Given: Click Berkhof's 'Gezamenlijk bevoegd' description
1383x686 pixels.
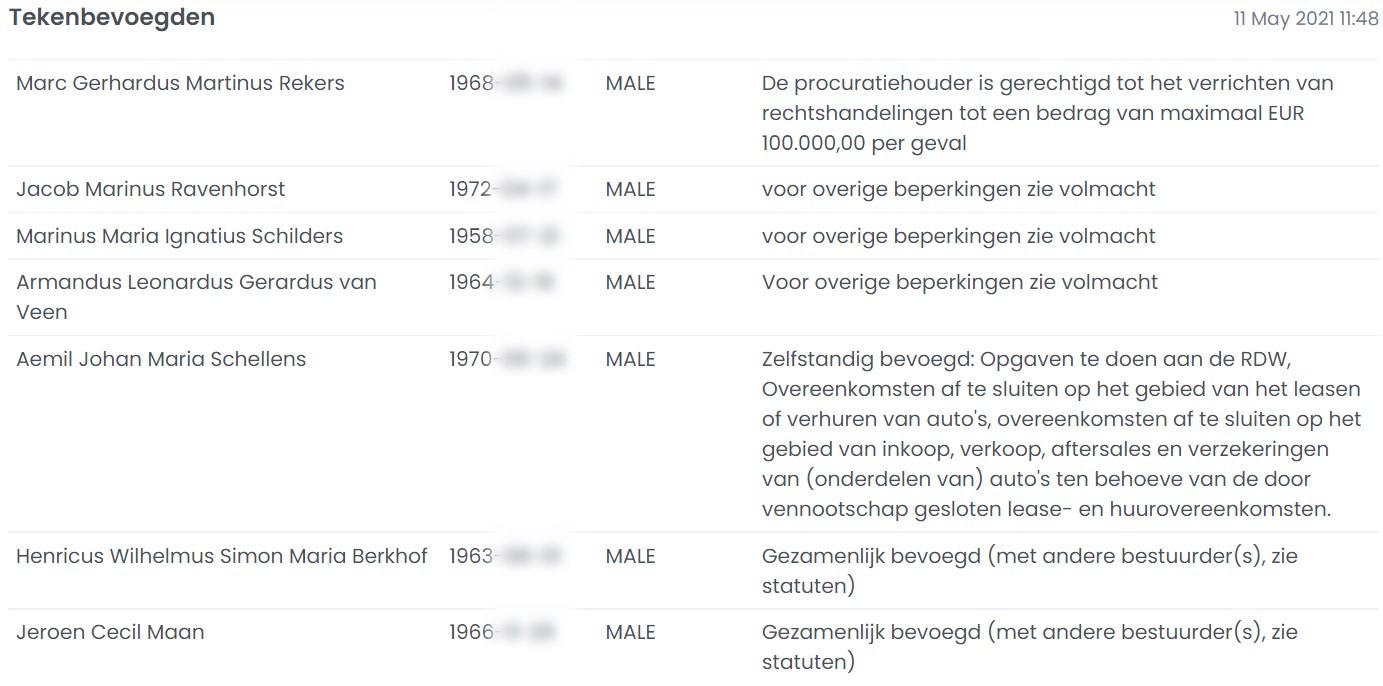Looking at the screenshot, I should 1029,570.
